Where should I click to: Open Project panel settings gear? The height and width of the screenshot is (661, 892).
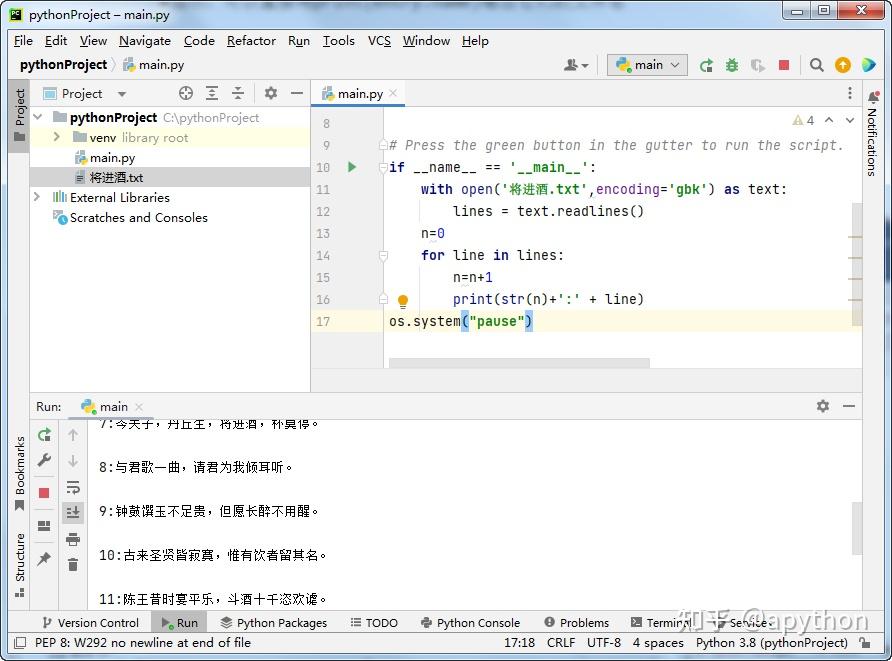click(270, 93)
